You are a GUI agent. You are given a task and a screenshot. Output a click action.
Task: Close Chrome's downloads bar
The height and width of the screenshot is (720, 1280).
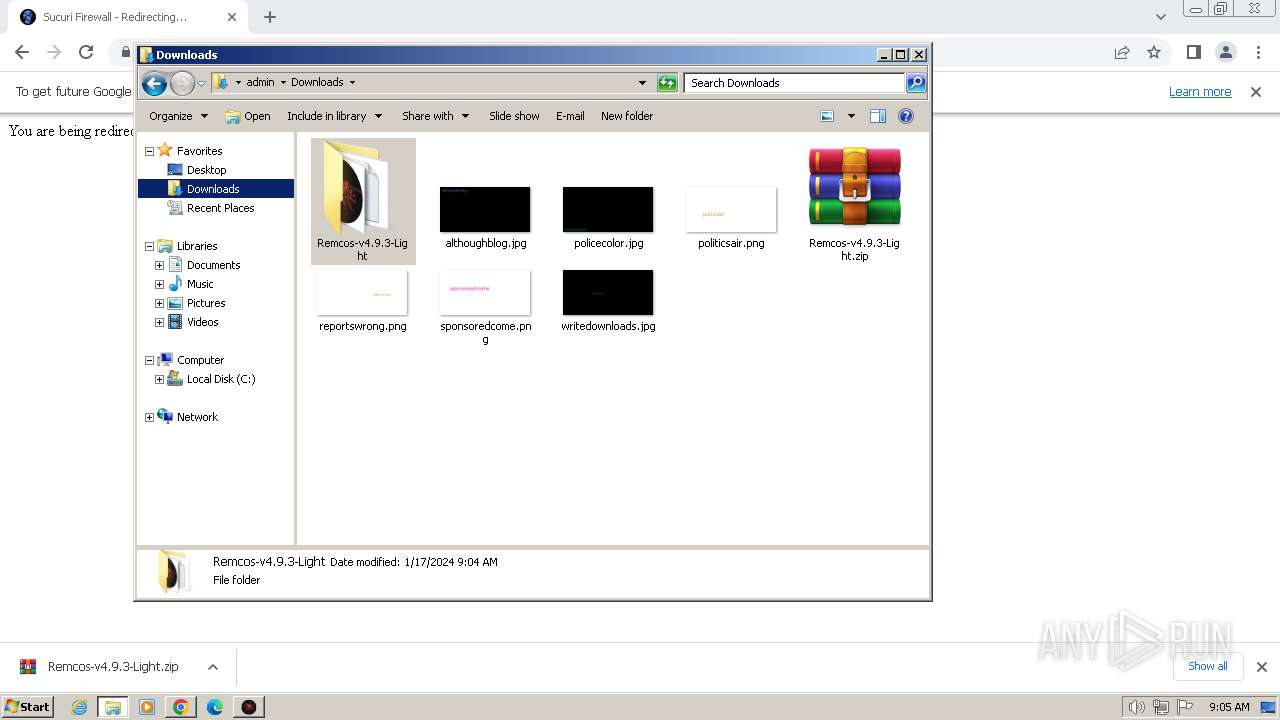pyautogui.click(x=1262, y=667)
